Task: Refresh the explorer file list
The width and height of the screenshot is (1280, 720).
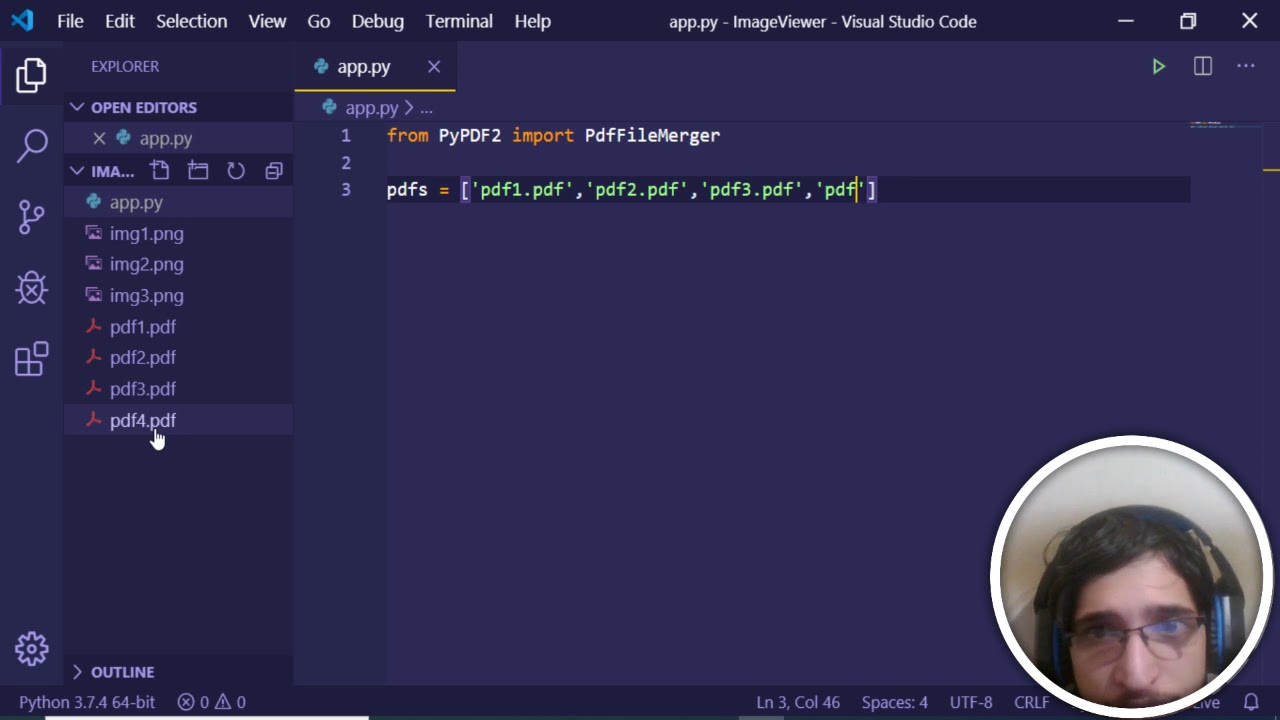Action: 236,171
